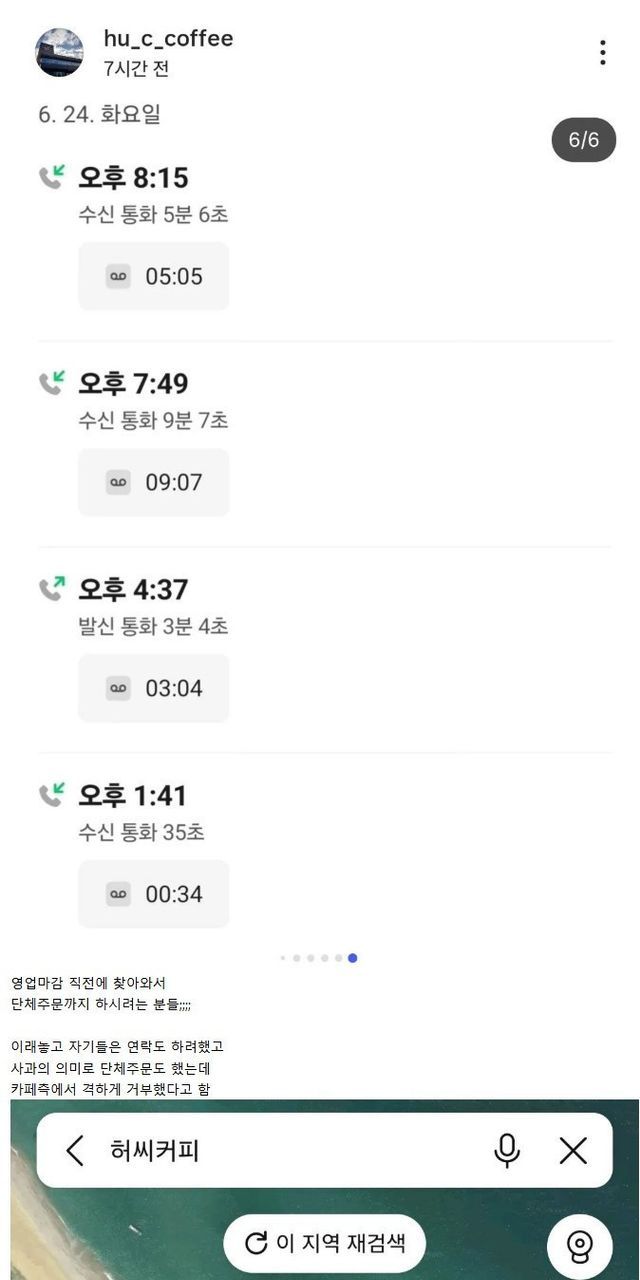The image size is (640, 1280).
Task: Click the 허씨커피 search input field
Action: tap(290, 1151)
